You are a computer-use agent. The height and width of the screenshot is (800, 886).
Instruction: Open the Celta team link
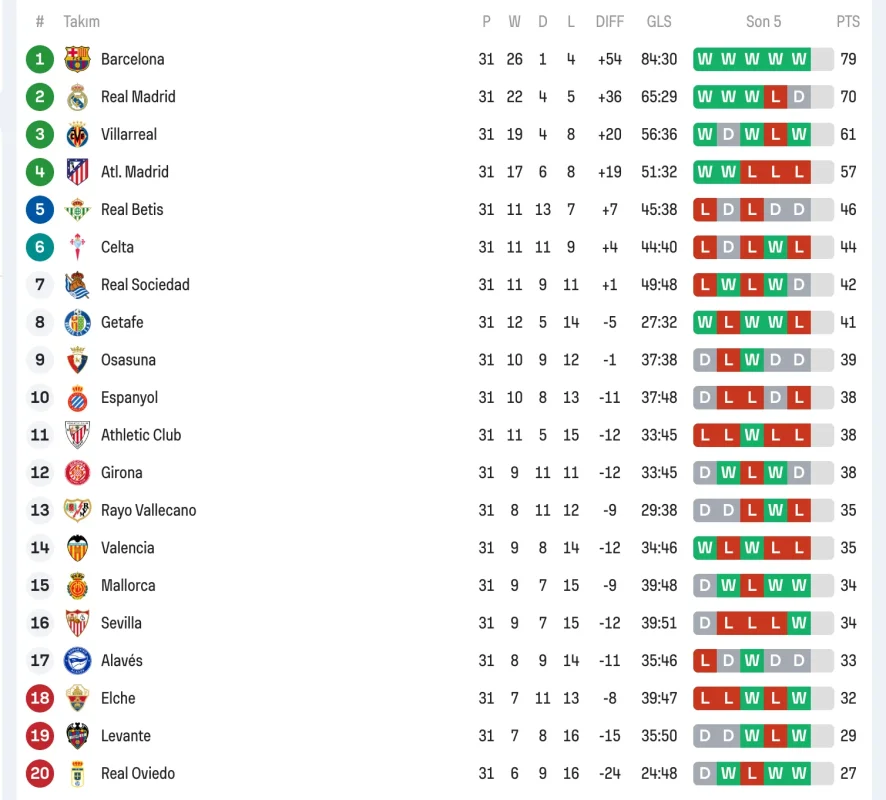[x=117, y=247]
